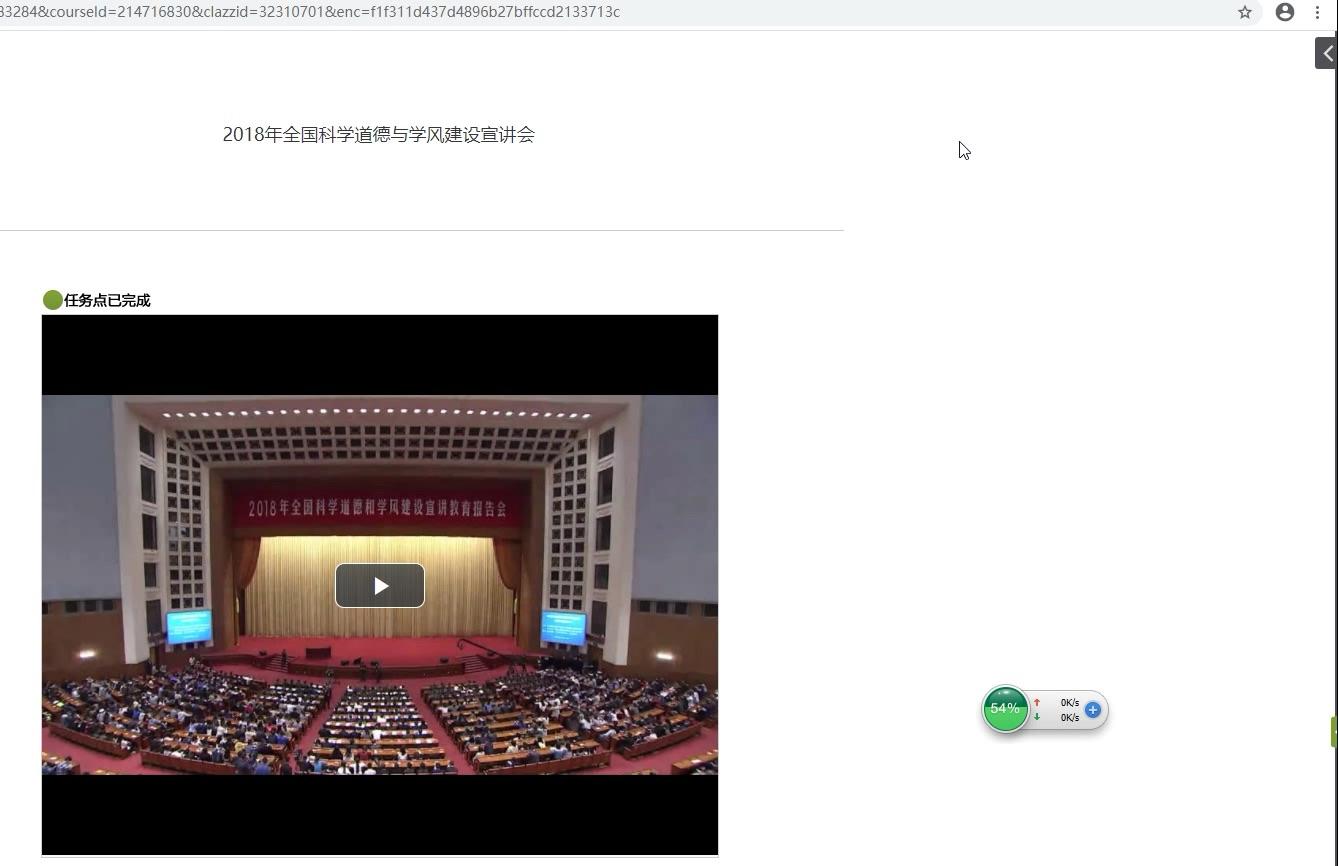Bookmark this page with the star icon

point(1245,12)
